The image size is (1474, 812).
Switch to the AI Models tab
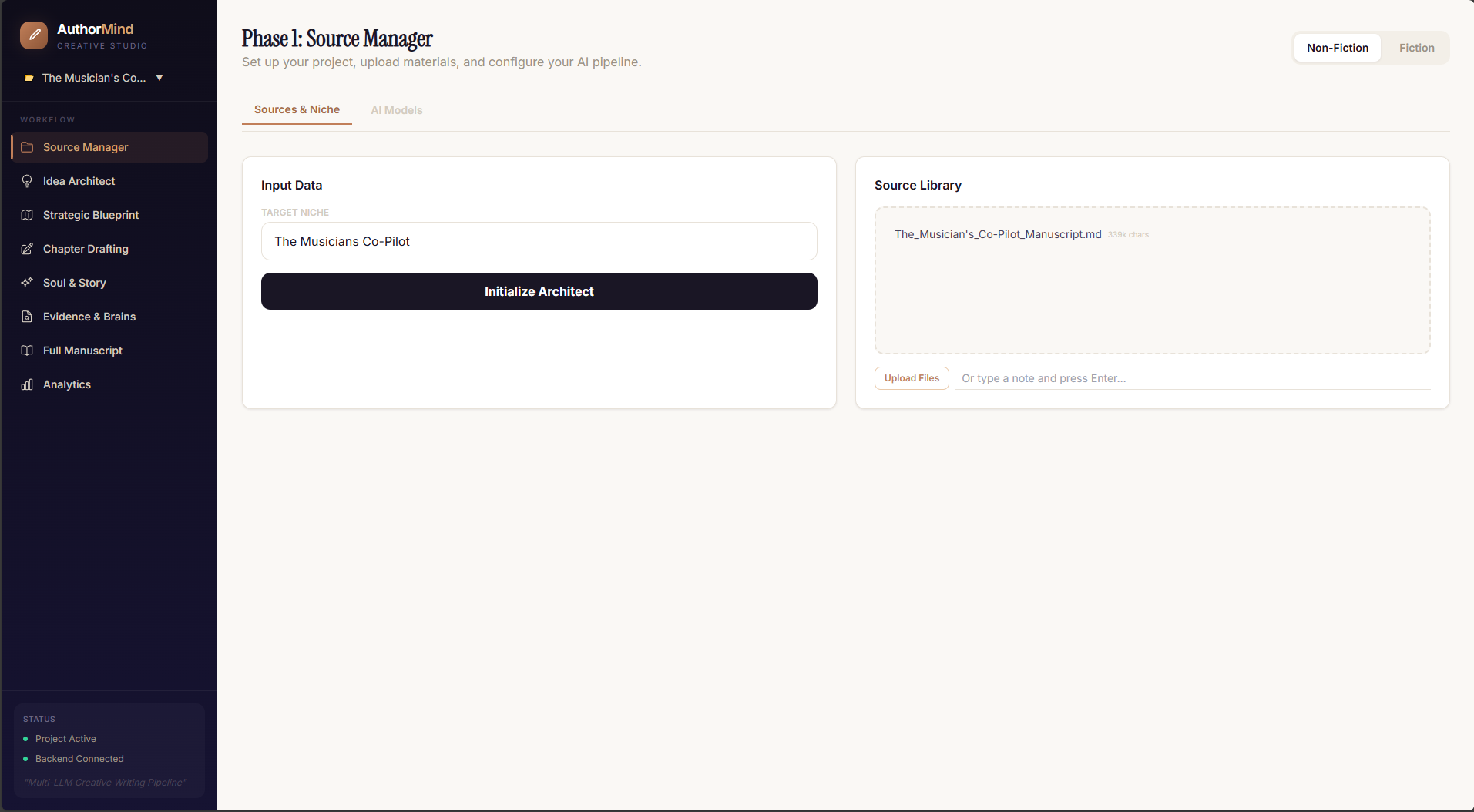(396, 110)
